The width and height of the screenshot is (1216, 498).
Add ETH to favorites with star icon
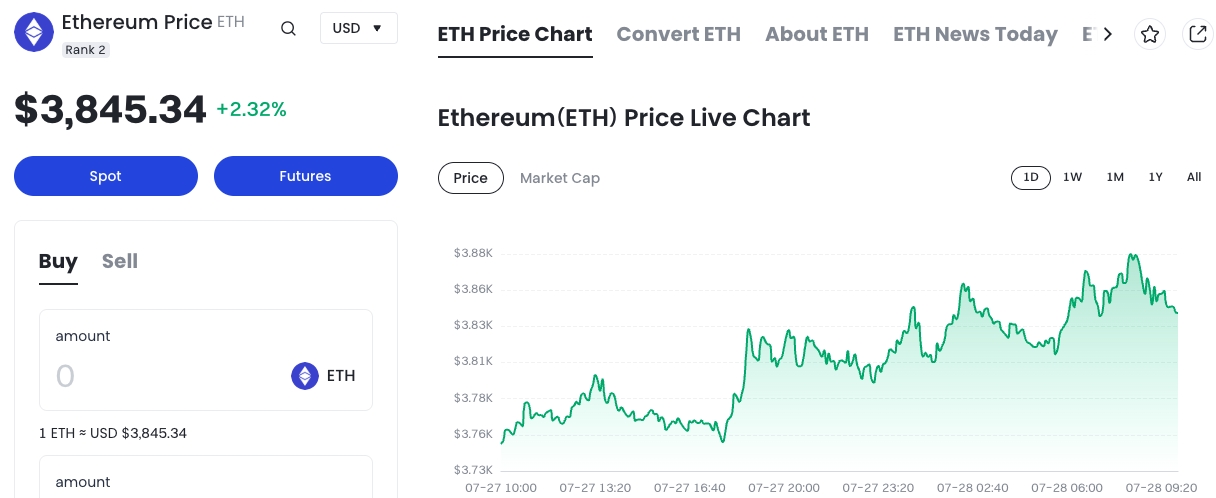pos(1150,35)
